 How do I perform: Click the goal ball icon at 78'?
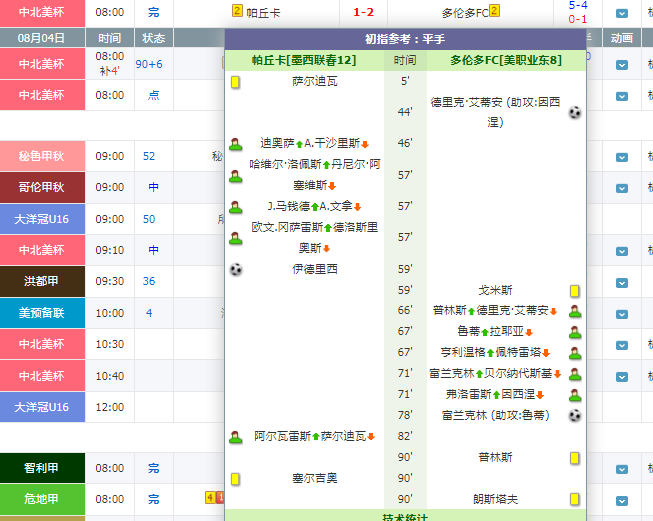pos(574,415)
